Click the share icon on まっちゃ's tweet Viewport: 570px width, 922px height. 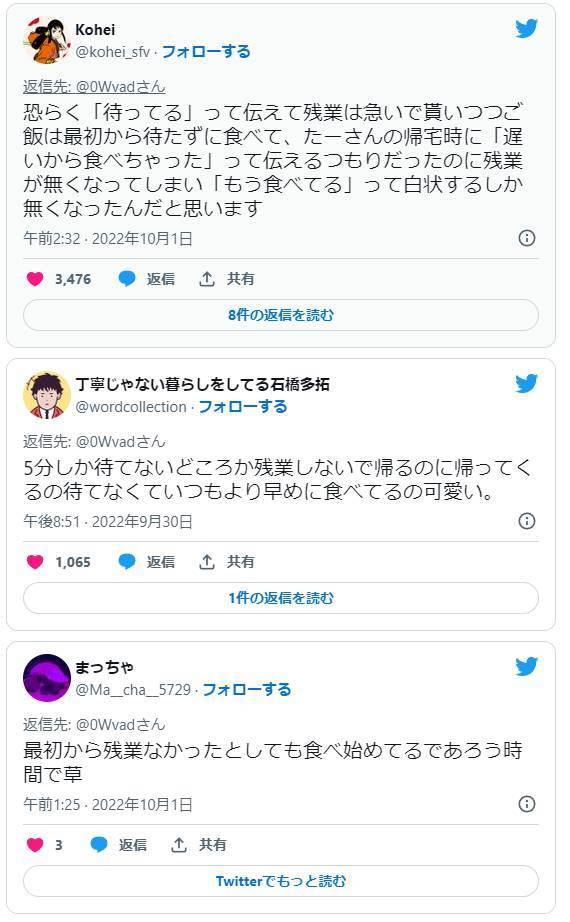(x=178, y=845)
